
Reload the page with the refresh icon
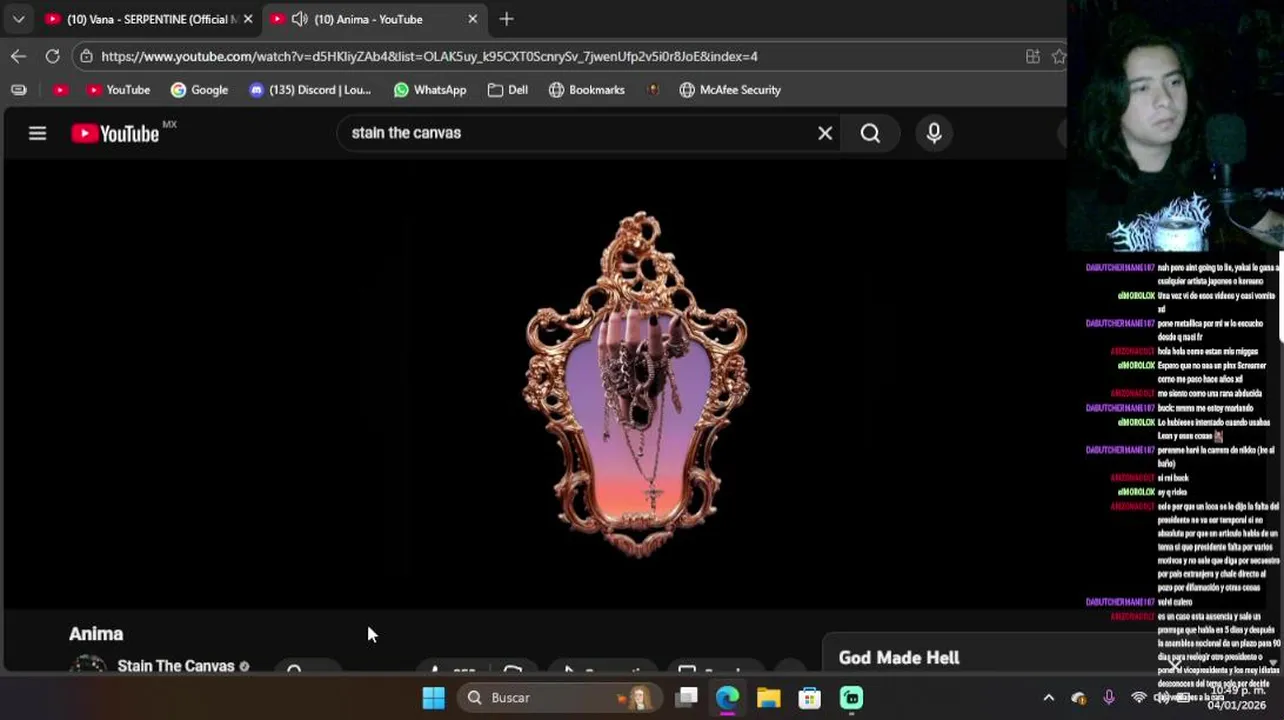[x=52, y=56]
